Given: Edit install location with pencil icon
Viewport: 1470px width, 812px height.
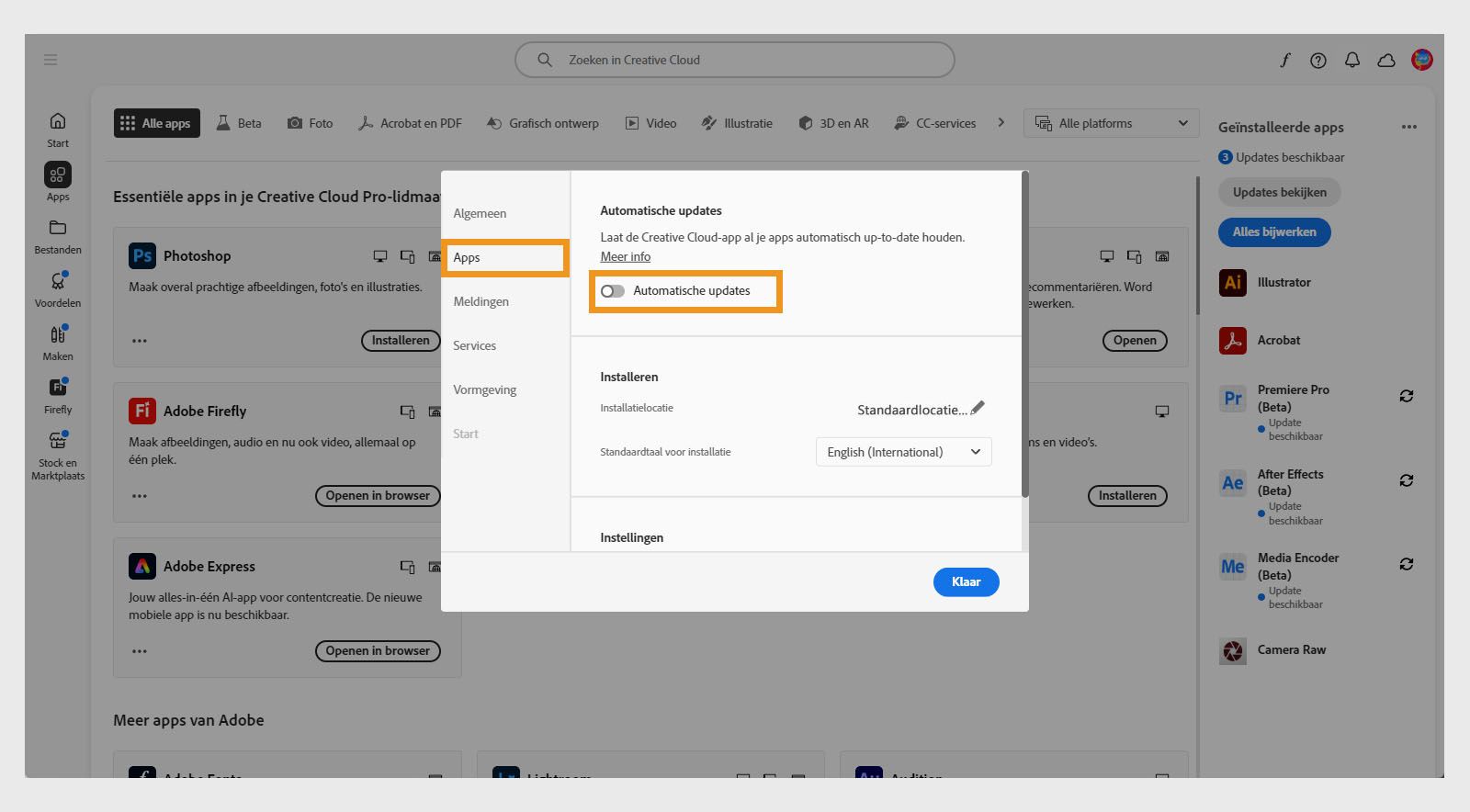Looking at the screenshot, I should [x=978, y=407].
